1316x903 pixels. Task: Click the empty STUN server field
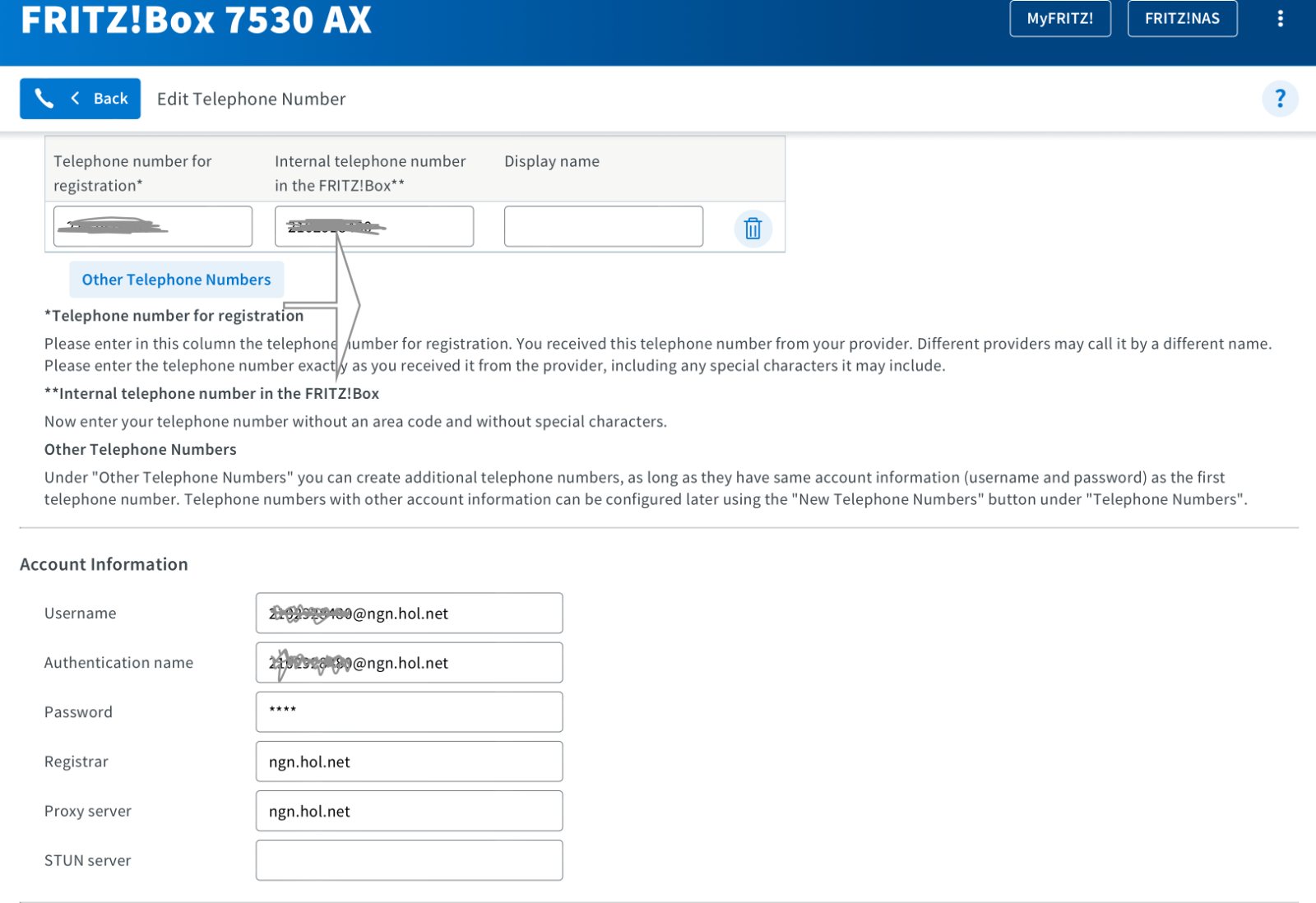coord(409,860)
